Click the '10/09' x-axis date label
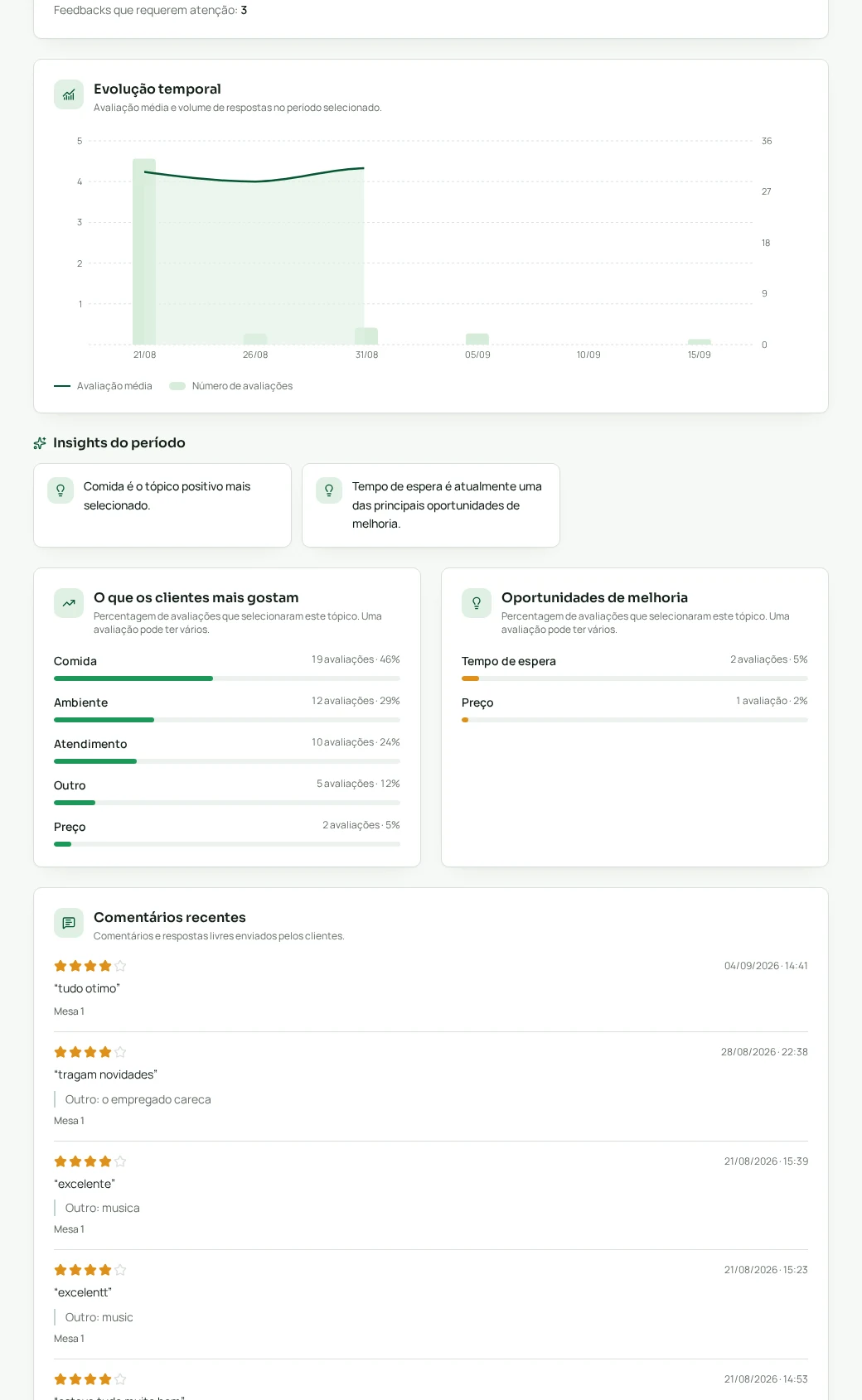This screenshot has height=1400, width=862. pos(588,355)
